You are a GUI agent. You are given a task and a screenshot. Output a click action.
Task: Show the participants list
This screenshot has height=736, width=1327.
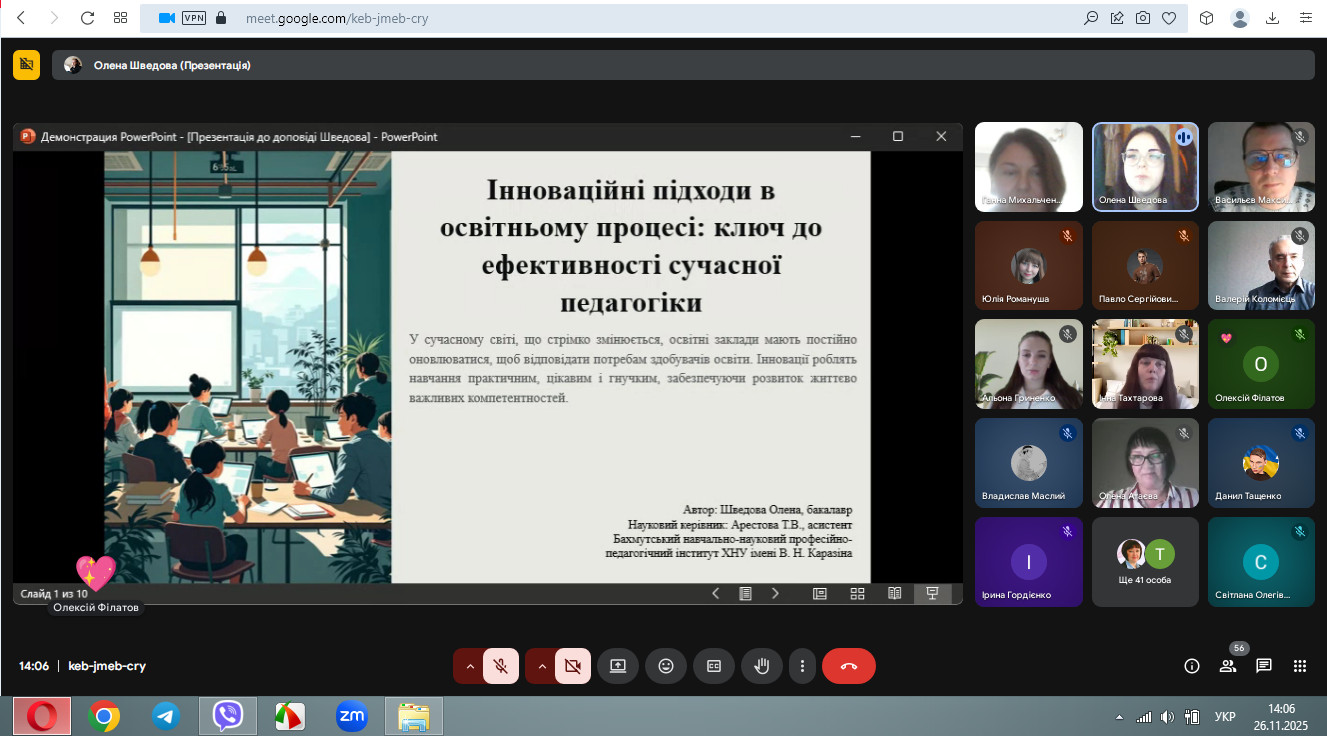click(x=1227, y=666)
